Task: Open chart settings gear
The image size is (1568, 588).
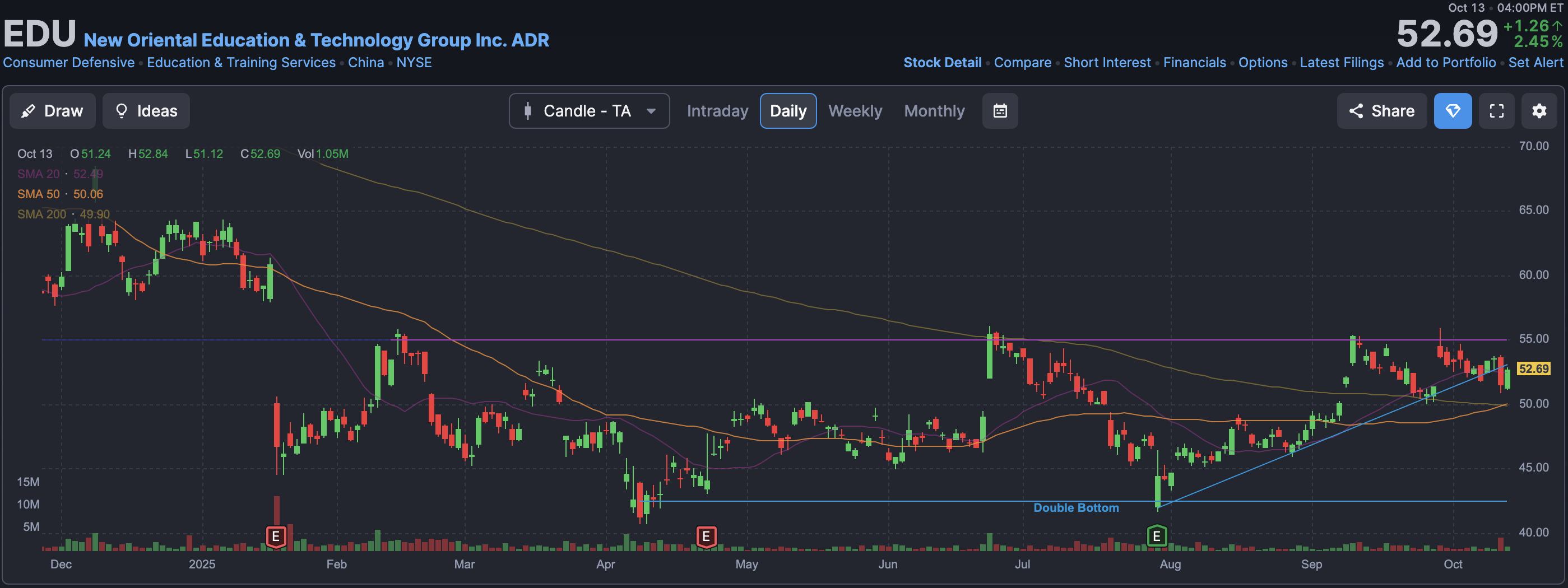Action: pyautogui.click(x=1539, y=111)
